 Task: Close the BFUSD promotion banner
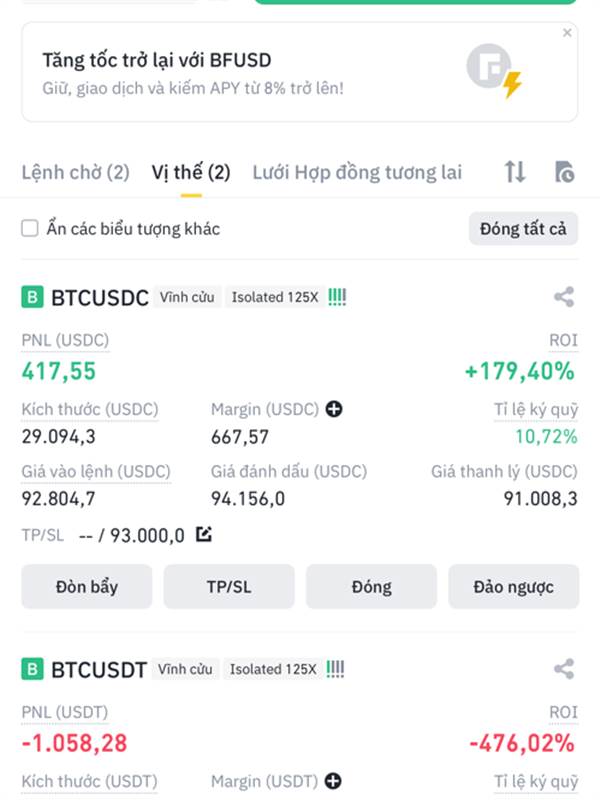click(x=567, y=33)
